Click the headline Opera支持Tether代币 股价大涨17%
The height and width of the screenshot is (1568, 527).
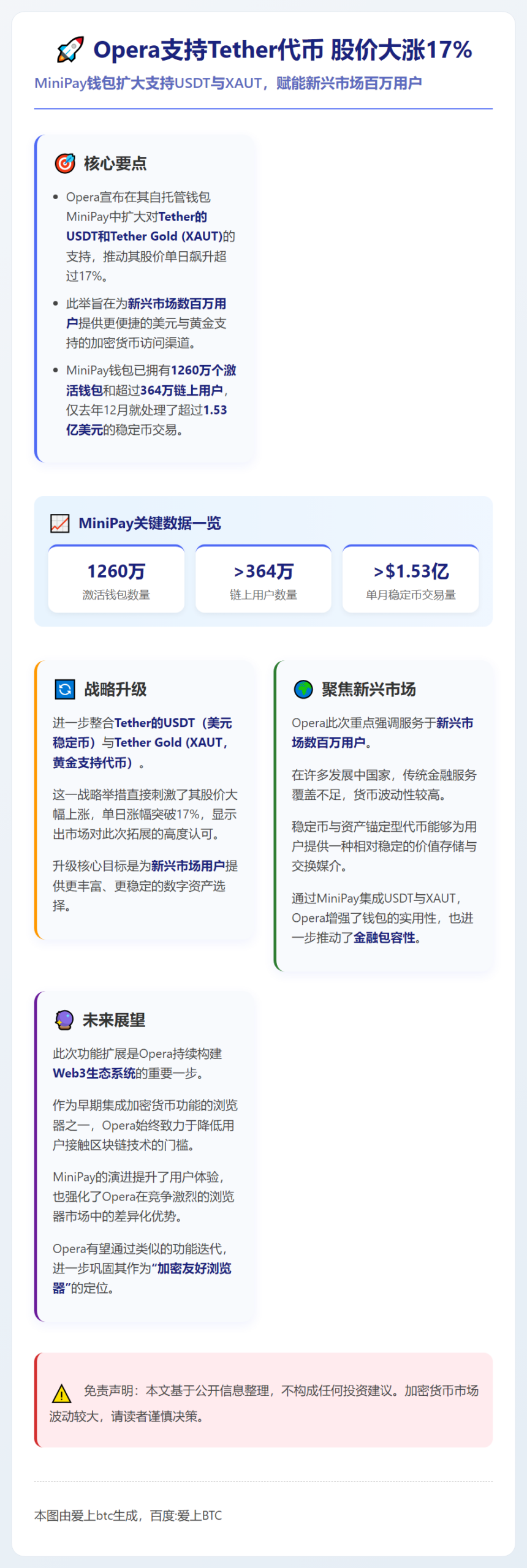point(282,50)
